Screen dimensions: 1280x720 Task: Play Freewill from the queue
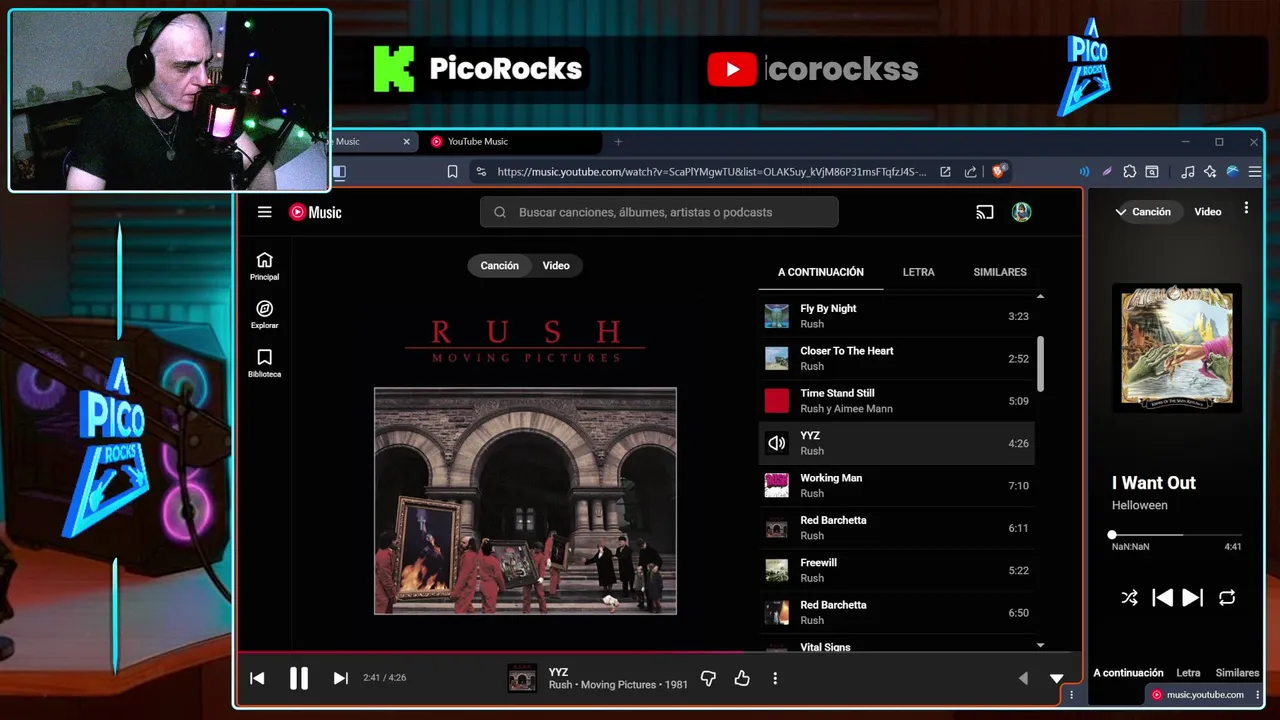(897, 570)
